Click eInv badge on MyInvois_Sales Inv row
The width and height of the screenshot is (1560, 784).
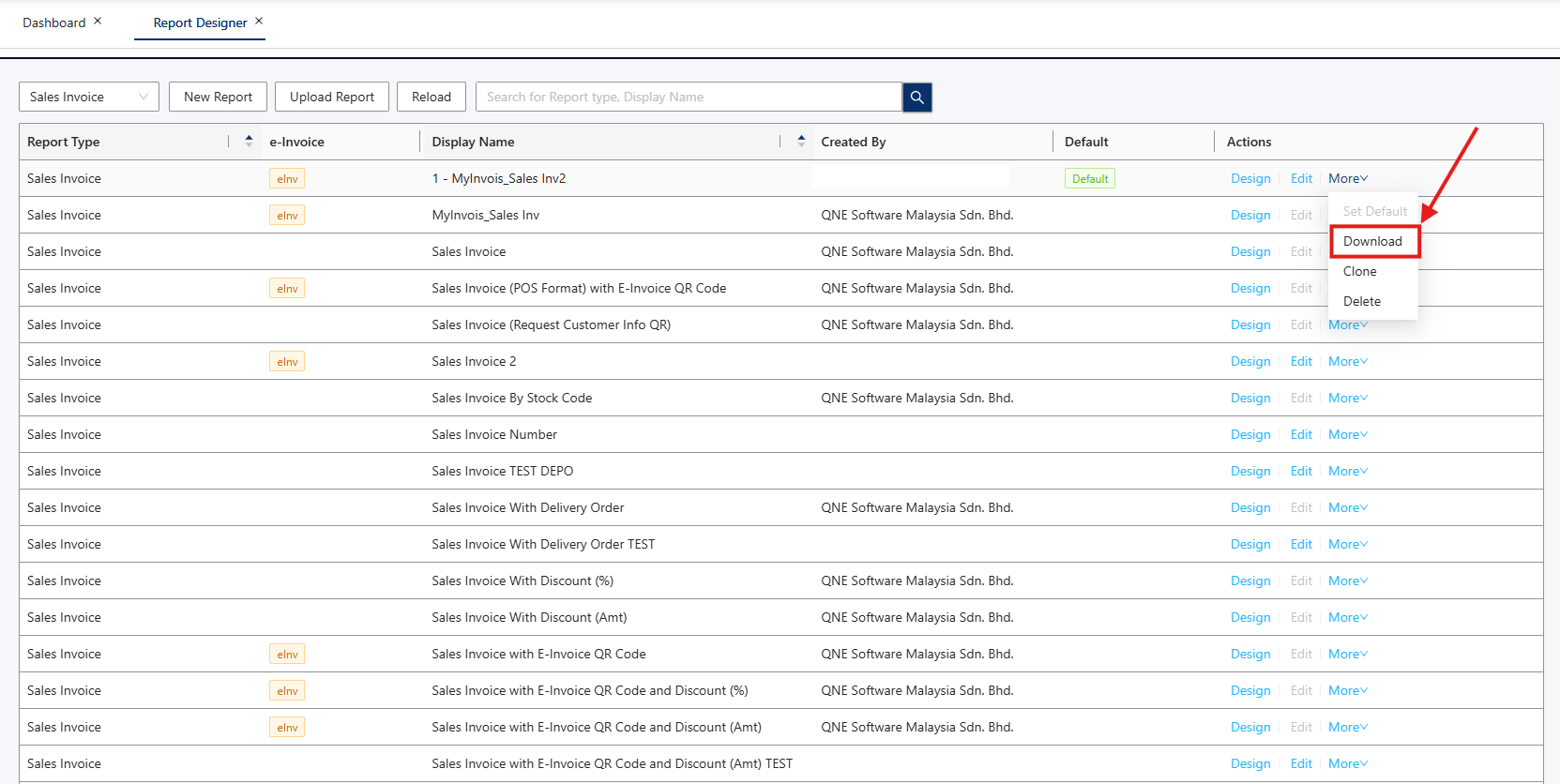coord(287,216)
